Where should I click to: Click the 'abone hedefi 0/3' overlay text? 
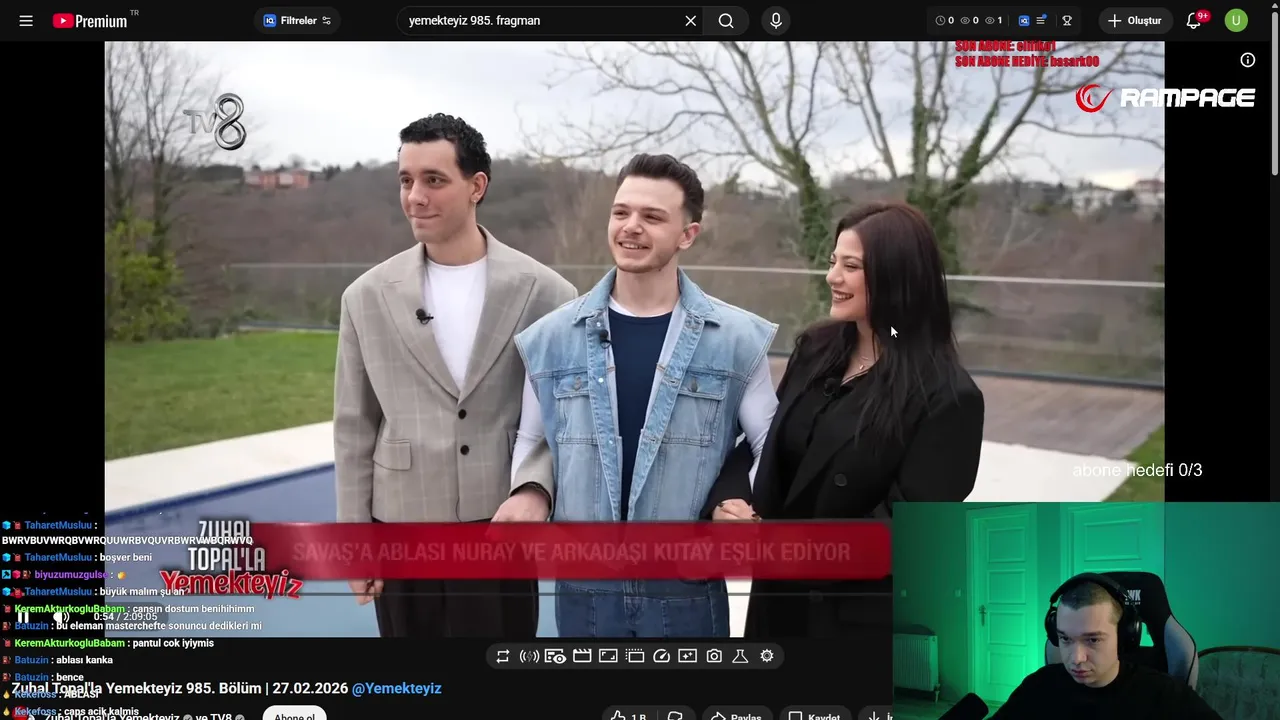[1137, 470]
